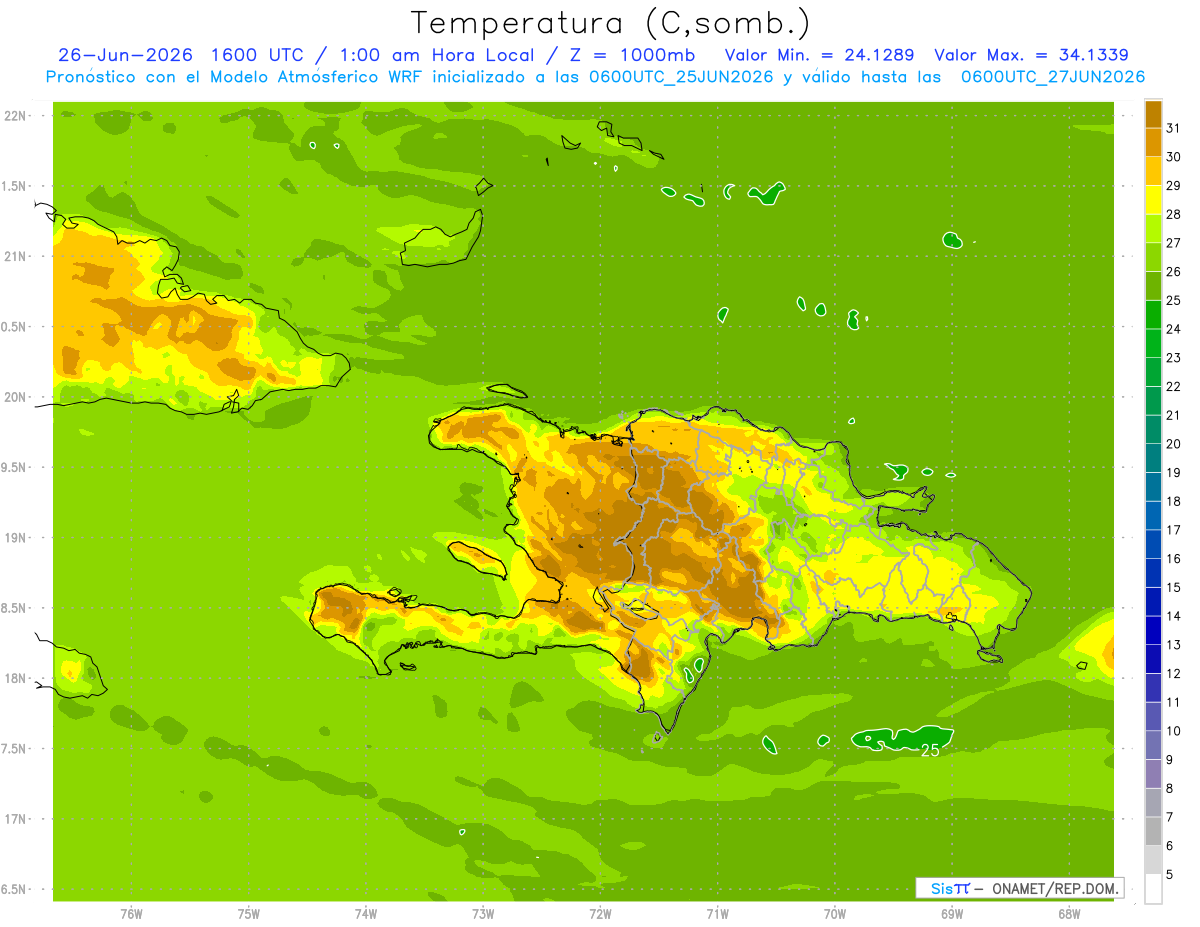Viewport: 1200px width, 927px height.
Task: Click the '71W' longitude label
Action: click(x=717, y=913)
